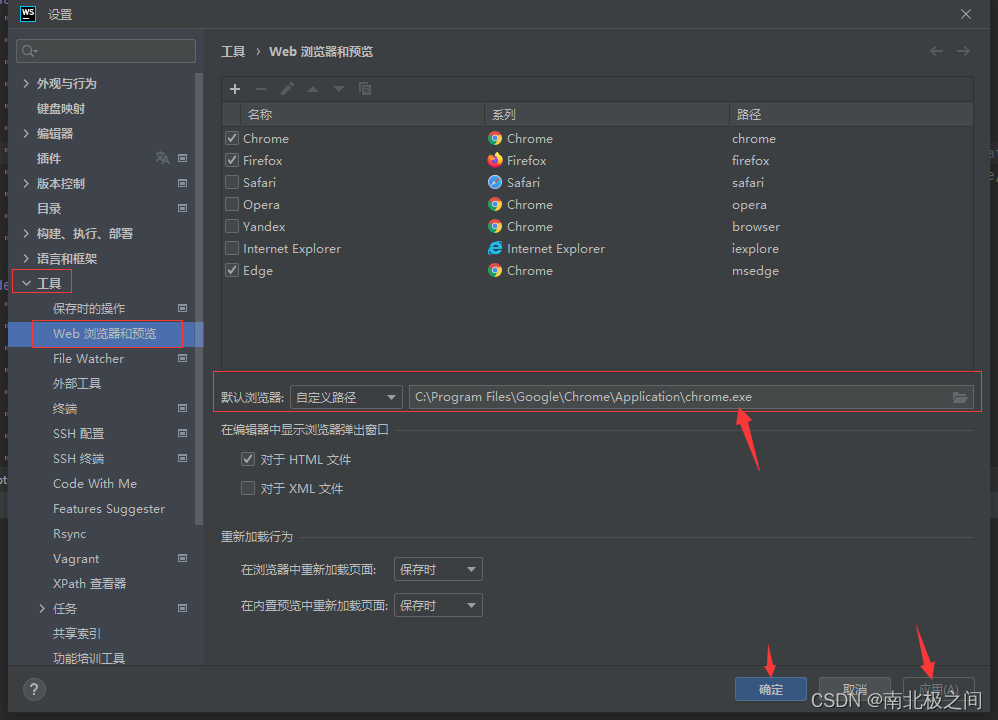Expand 版本控制 tree node
The width and height of the screenshot is (998, 720).
point(26,183)
